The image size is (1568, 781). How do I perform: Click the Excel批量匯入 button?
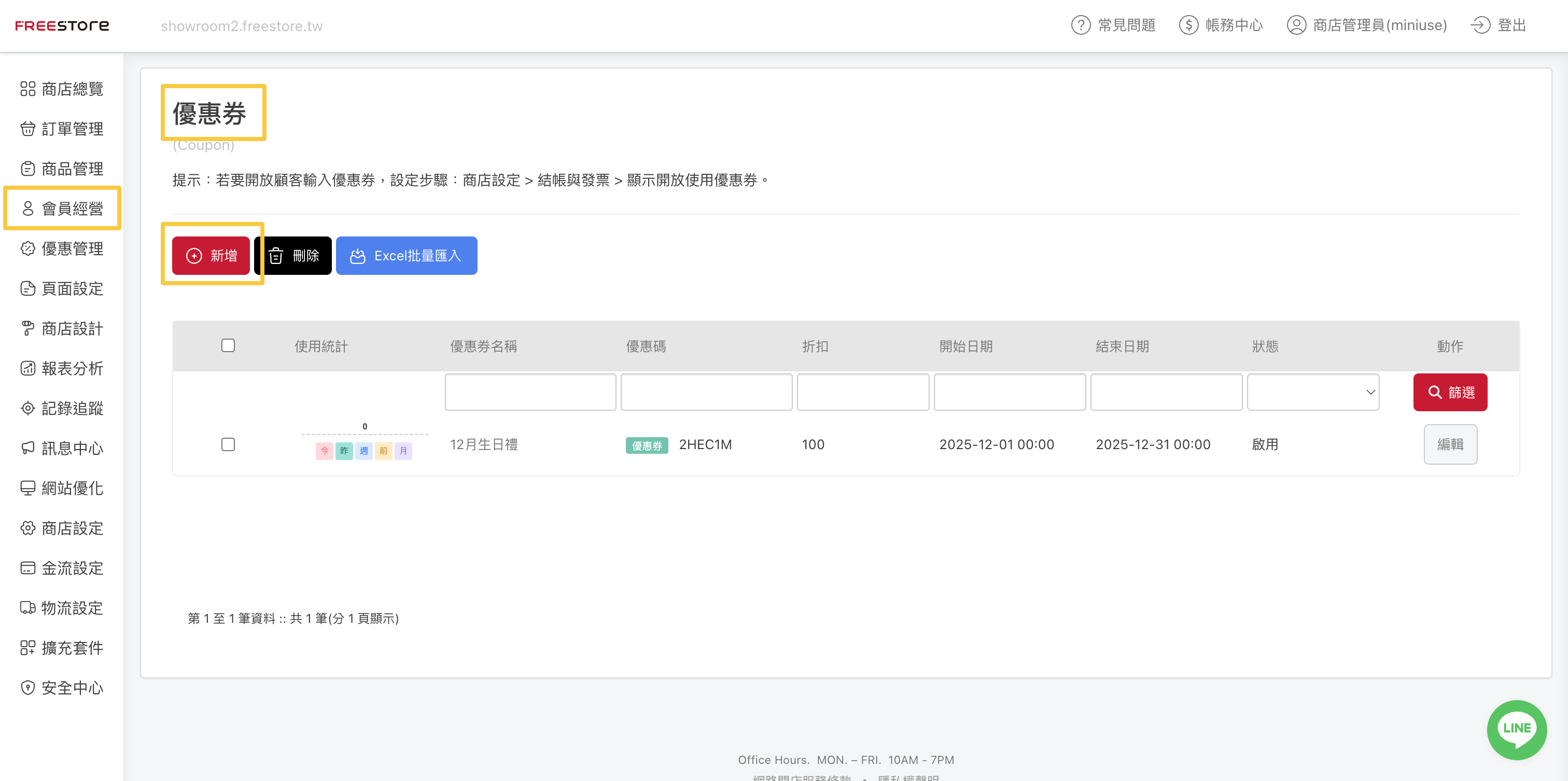tap(406, 256)
